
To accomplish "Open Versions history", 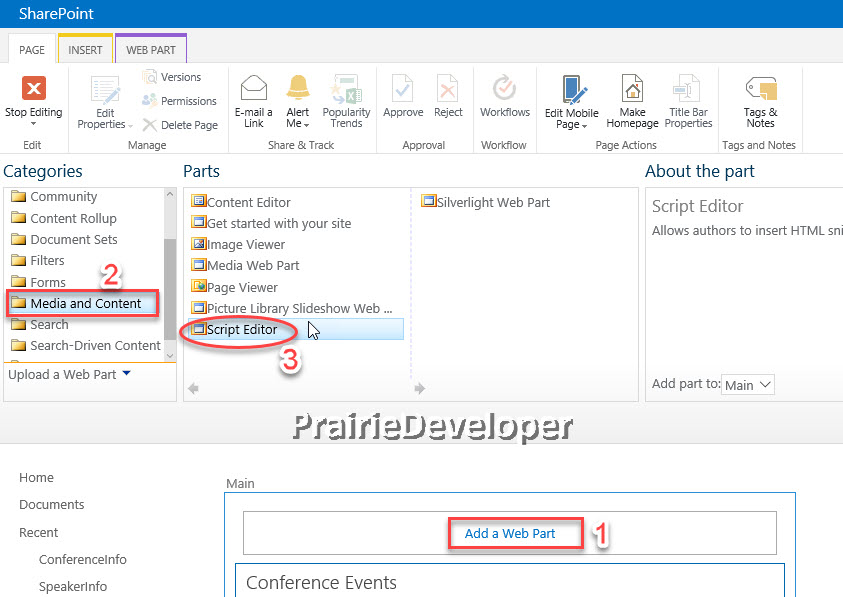I will pyautogui.click(x=172, y=77).
